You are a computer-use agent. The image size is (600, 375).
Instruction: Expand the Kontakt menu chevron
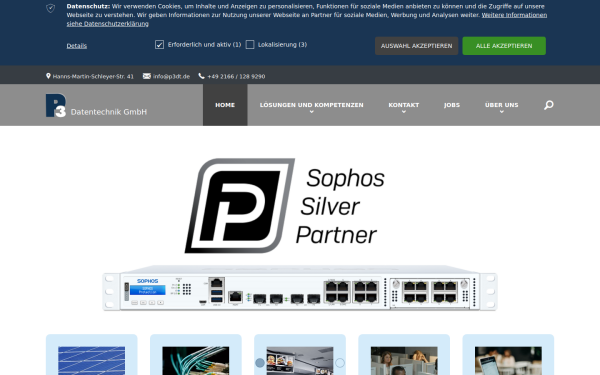pyautogui.click(x=404, y=112)
